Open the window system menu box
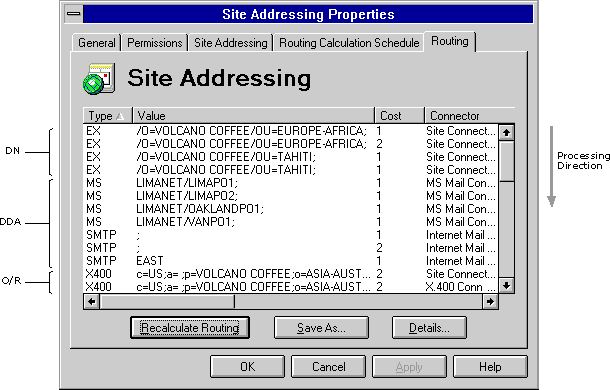This screenshot has height=390, width=610. (74, 14)
